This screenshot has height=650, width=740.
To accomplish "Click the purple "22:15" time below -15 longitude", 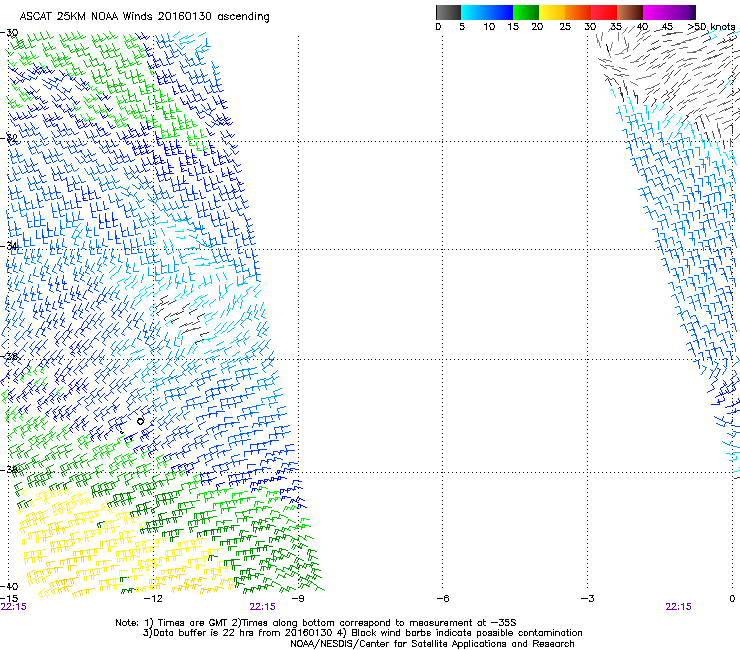I will pos(14,607).
